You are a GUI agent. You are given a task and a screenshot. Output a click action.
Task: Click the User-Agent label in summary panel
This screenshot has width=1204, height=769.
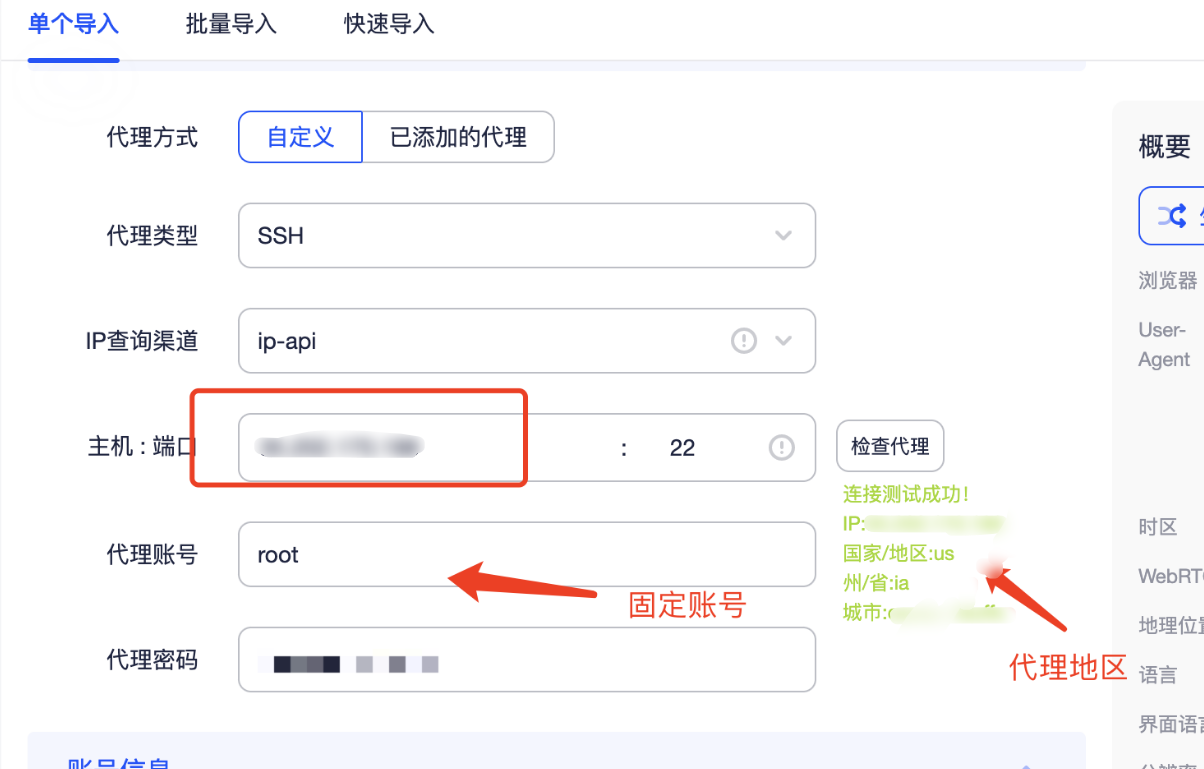point(1164,345)
